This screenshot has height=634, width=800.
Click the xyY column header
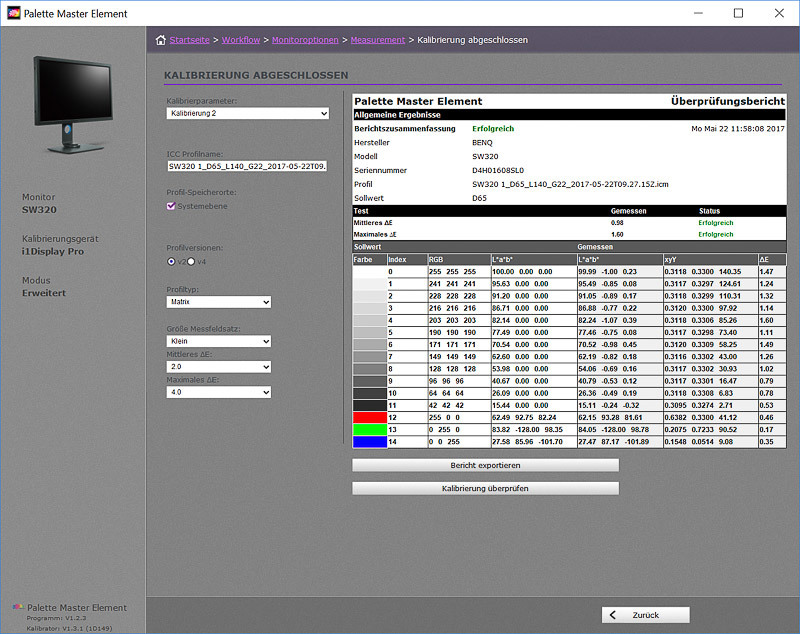(x=710, y=260)
